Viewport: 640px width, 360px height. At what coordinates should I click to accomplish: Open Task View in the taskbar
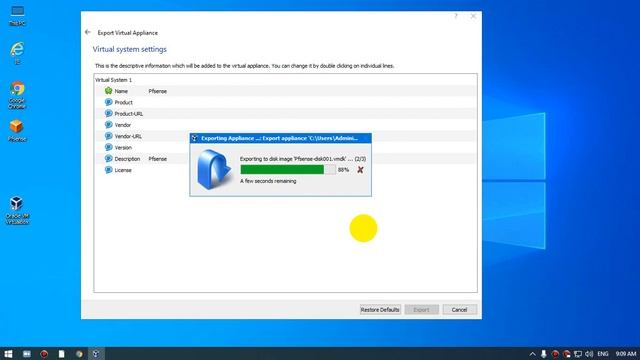tap(27, 353)
